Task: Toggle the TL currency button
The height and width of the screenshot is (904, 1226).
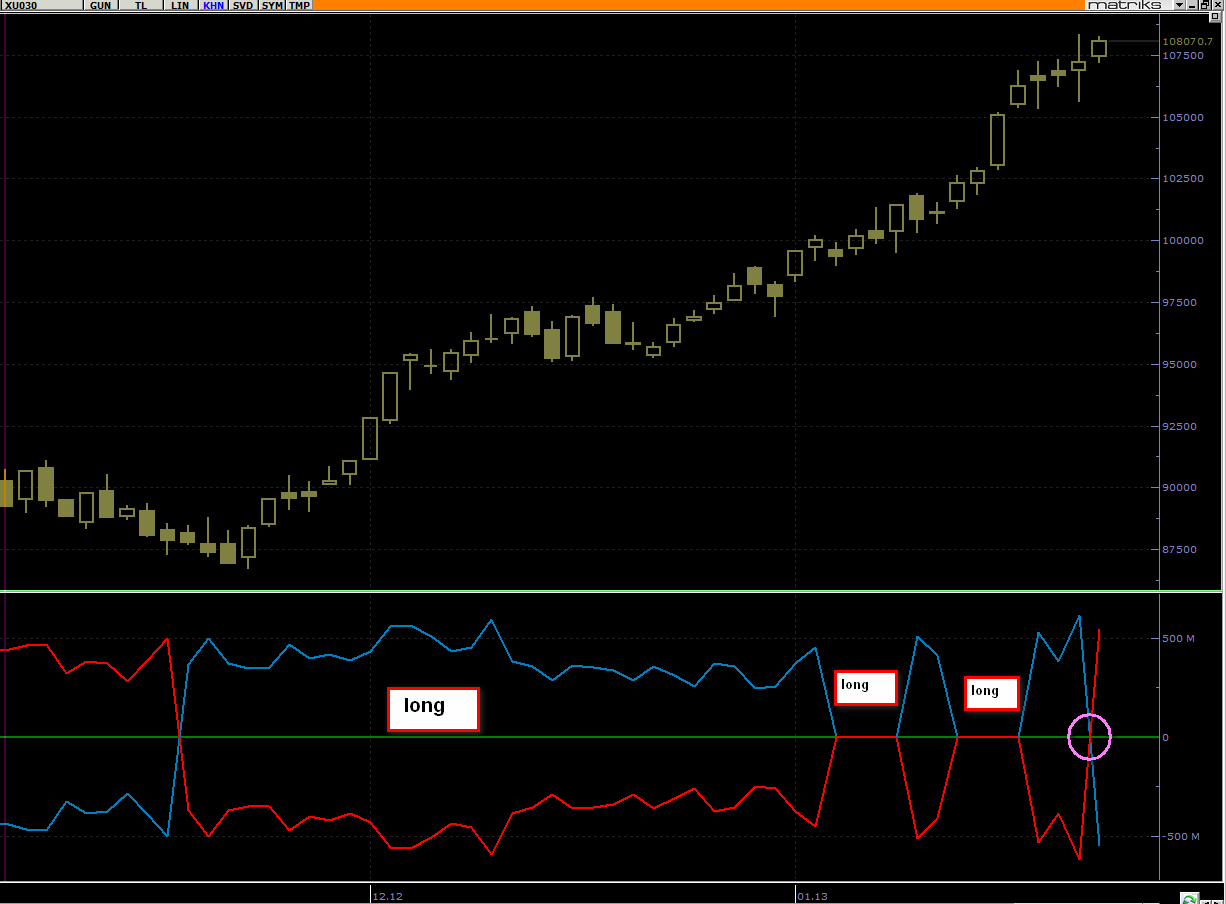Action: tap(140, 5)
